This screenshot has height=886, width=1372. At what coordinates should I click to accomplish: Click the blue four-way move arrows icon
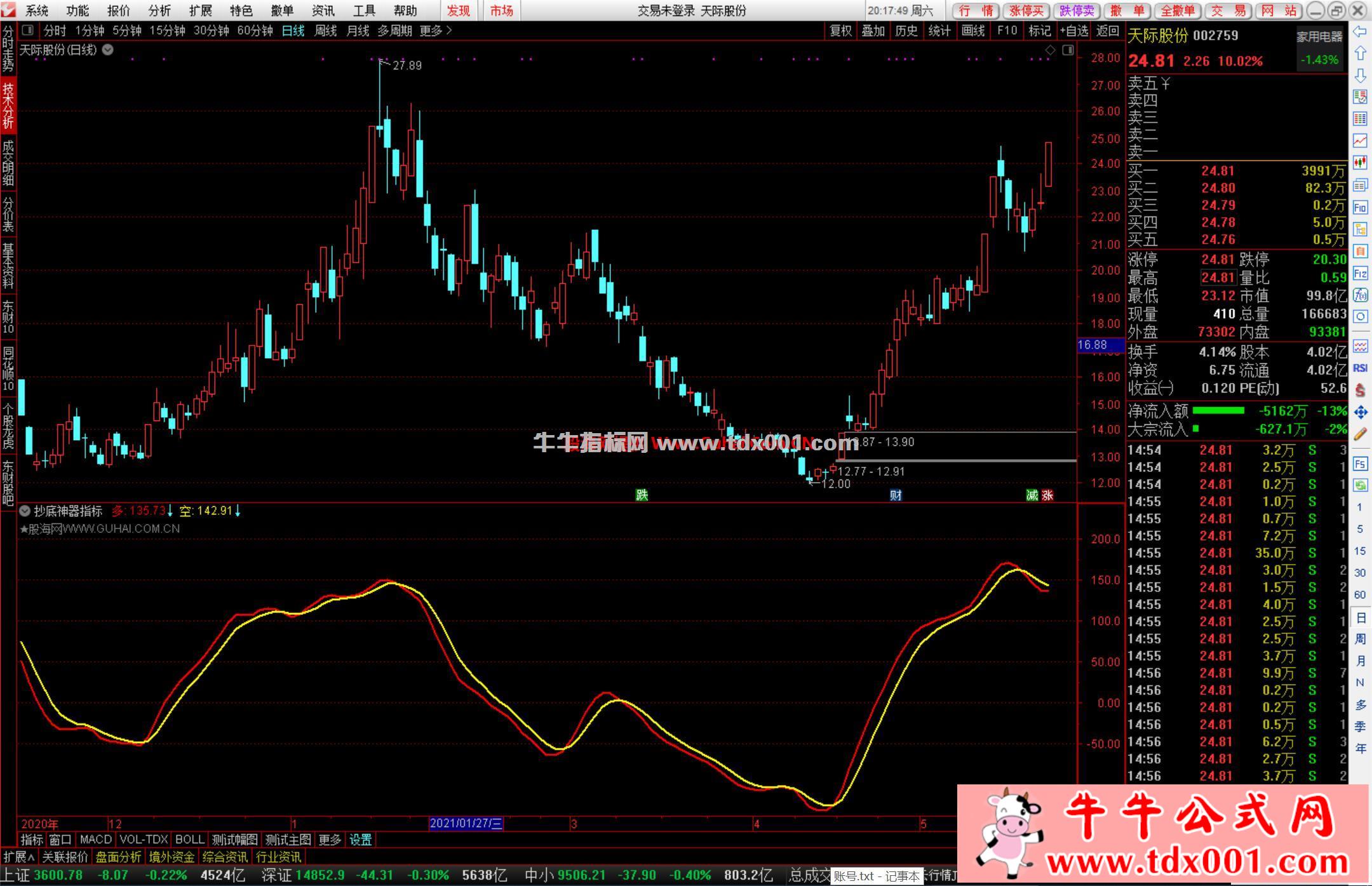coord(1360,412)
